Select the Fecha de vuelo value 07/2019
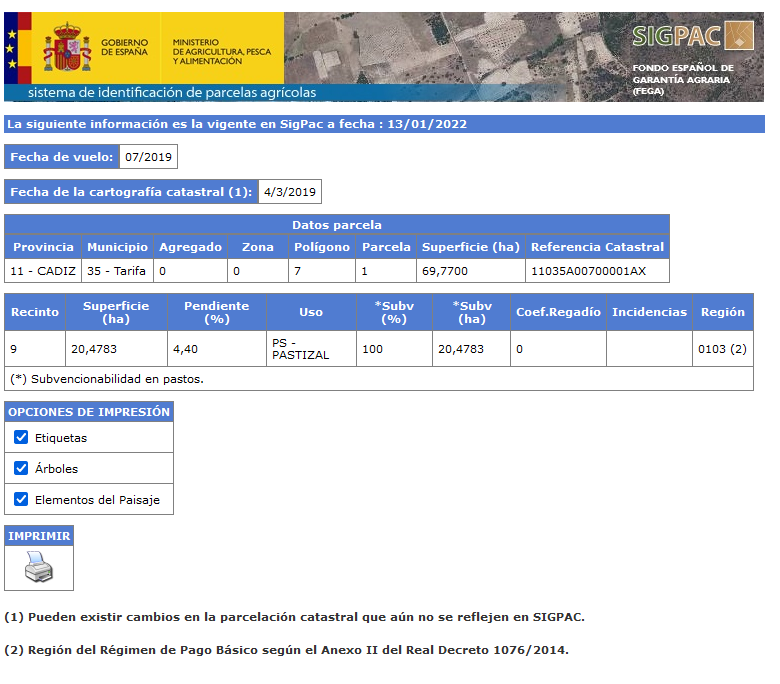This screenshot has width=780, height=684. [148, 157]
